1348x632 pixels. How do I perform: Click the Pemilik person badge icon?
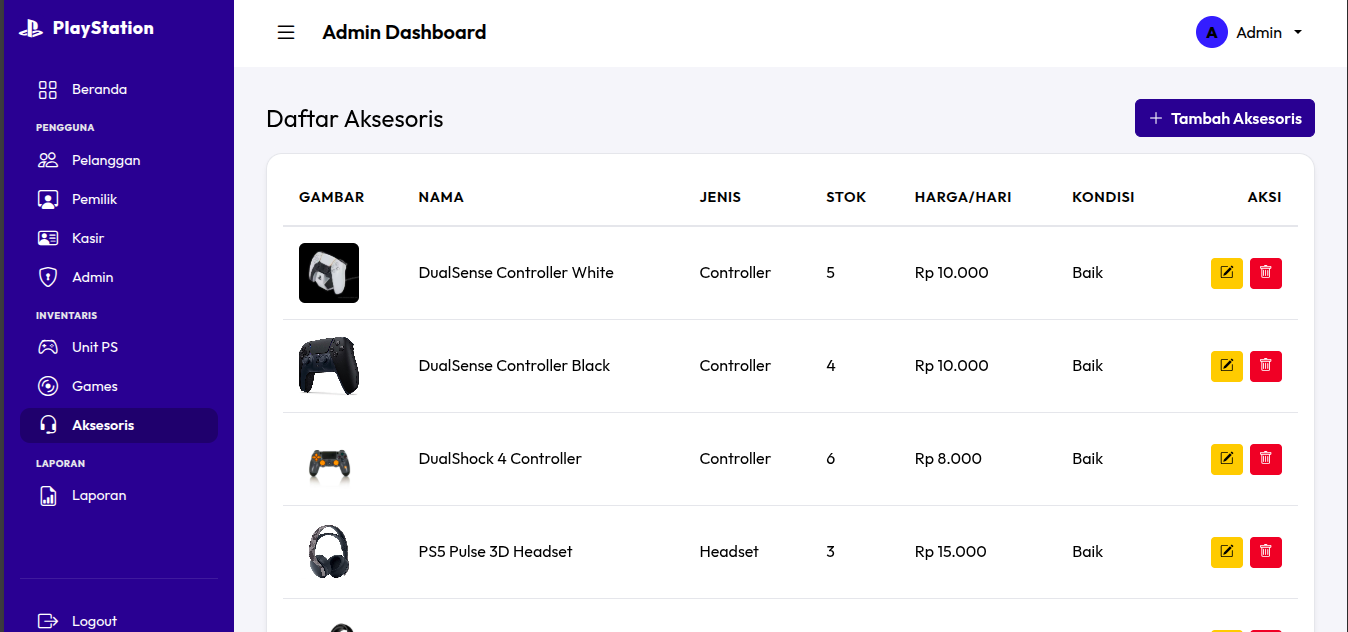[48, 200]
